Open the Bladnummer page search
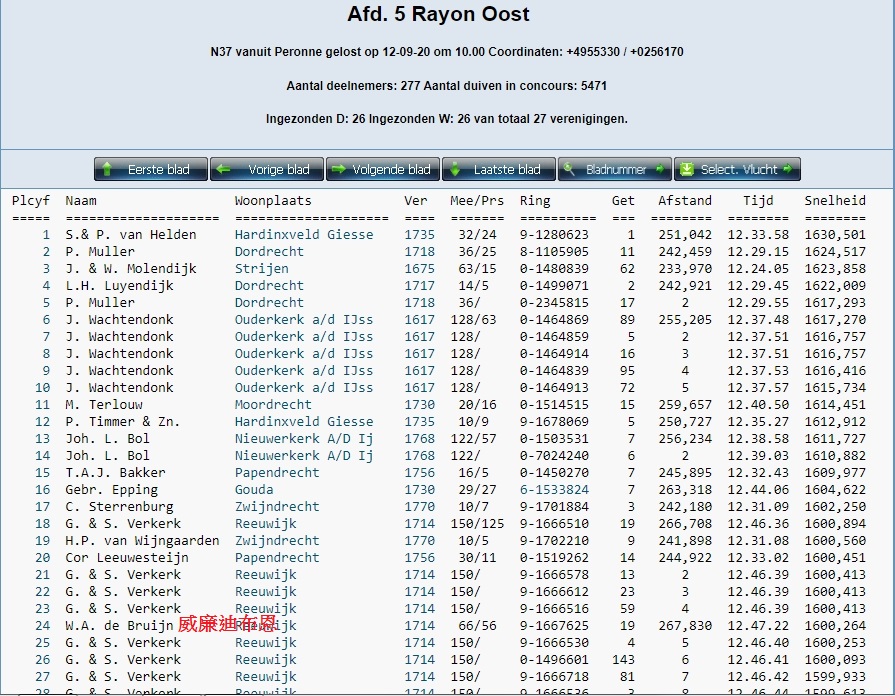The height and width of the screenshot is (696, 895). 615,169
